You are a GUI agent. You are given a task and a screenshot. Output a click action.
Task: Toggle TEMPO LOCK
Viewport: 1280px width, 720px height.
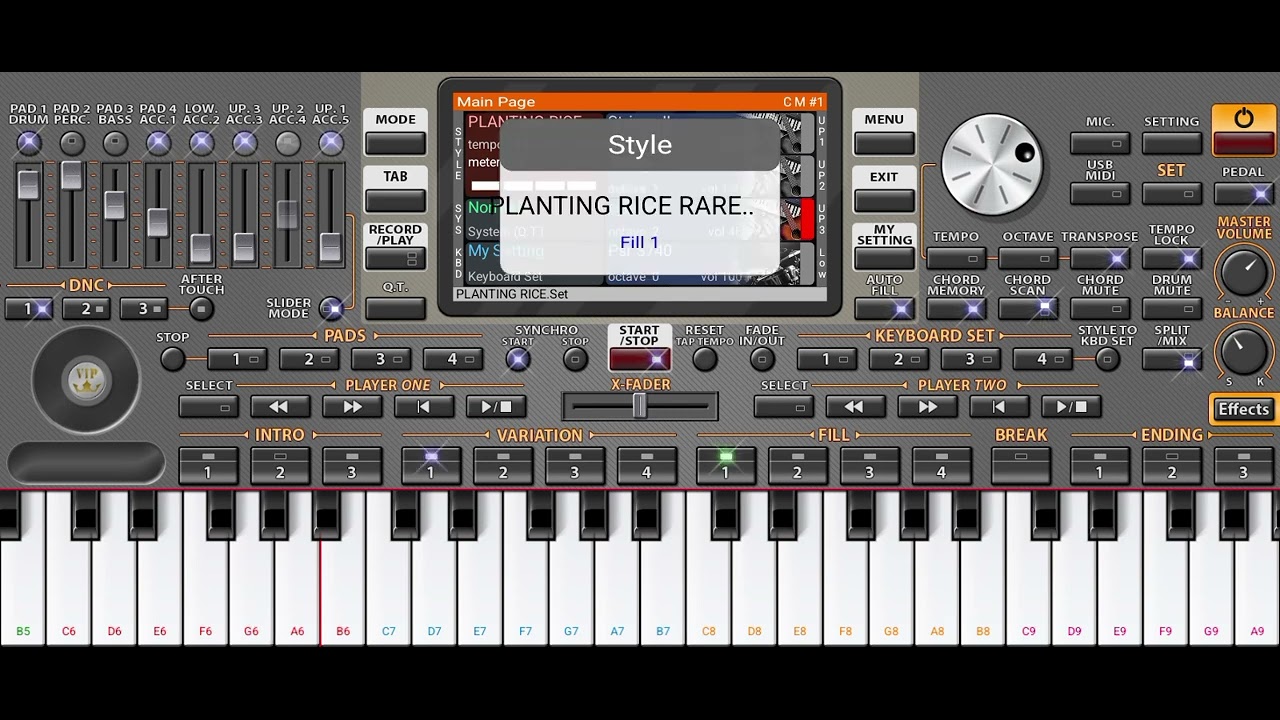click(1172, 259)
